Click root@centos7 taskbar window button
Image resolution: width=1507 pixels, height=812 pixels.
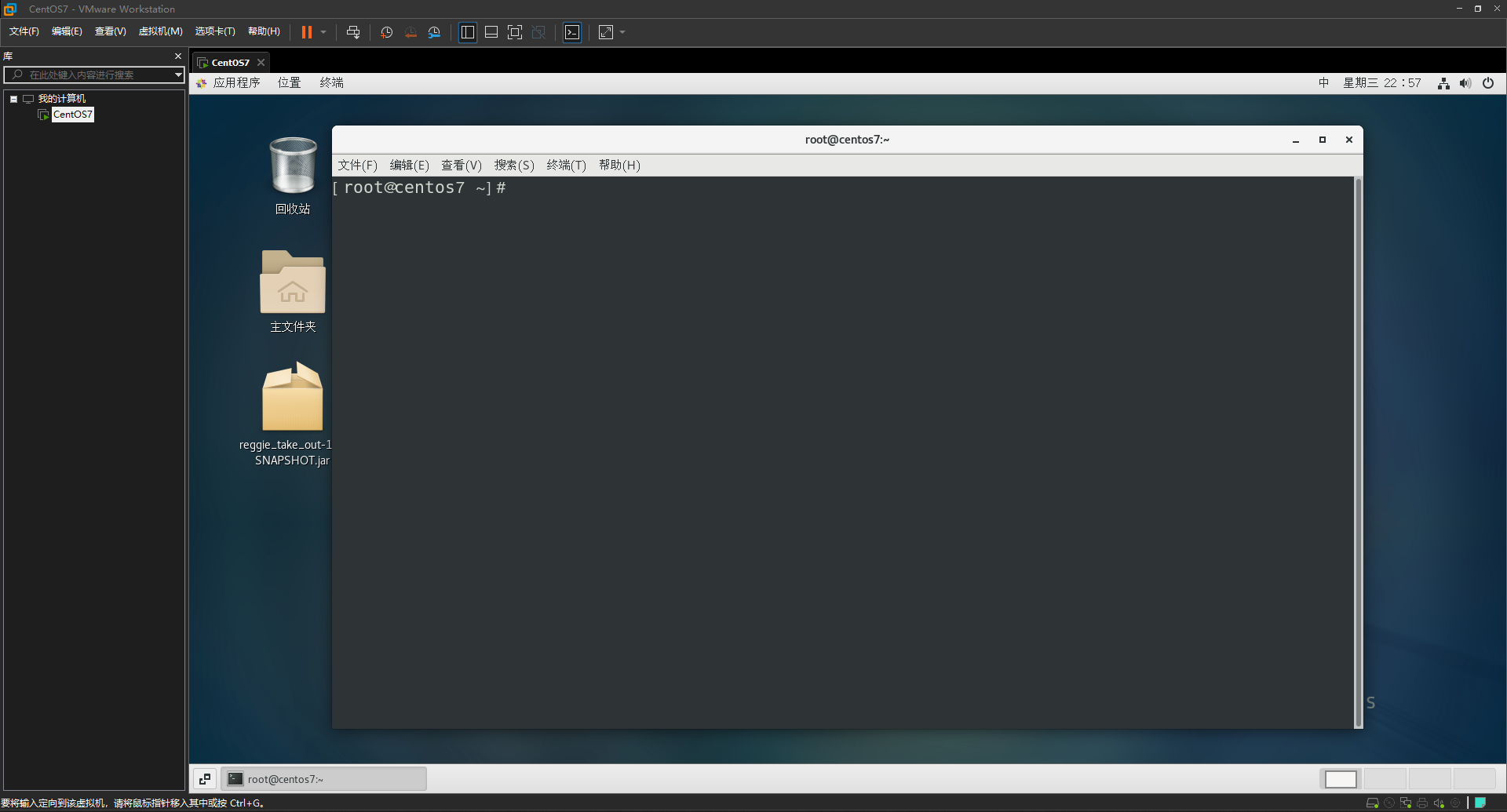point(323,778)
